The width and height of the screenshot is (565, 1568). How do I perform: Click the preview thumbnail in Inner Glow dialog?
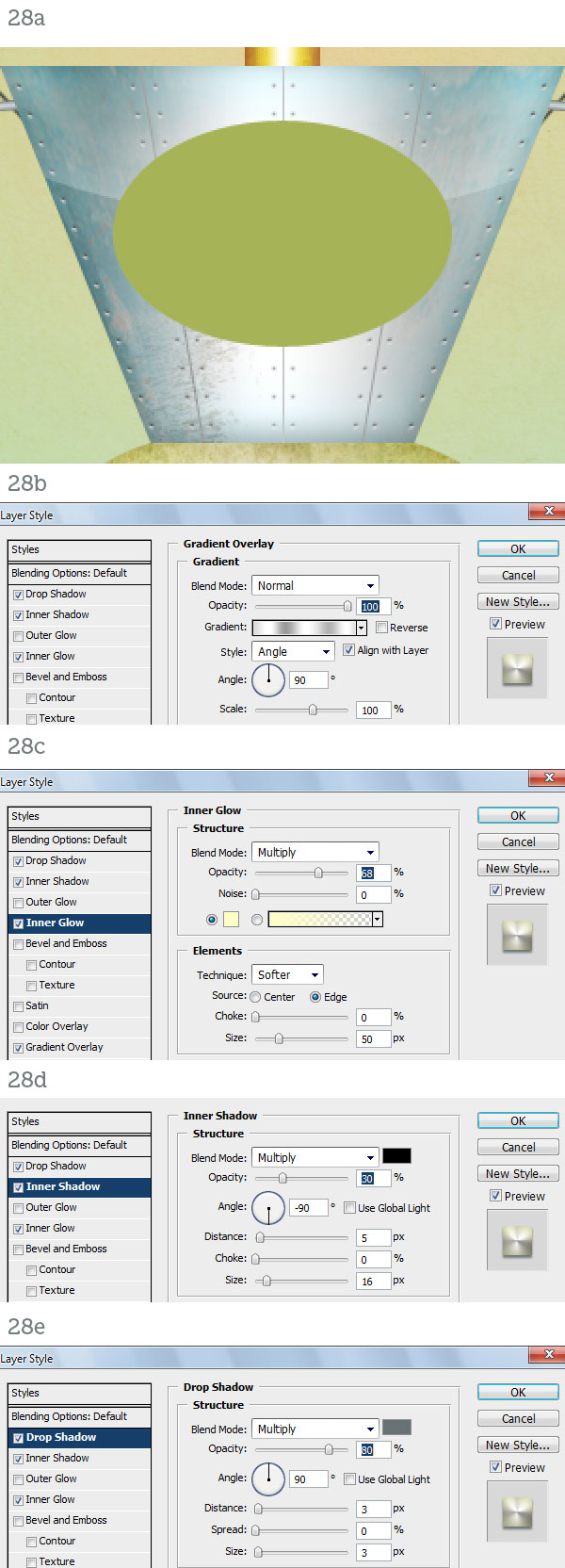[517, 935]
